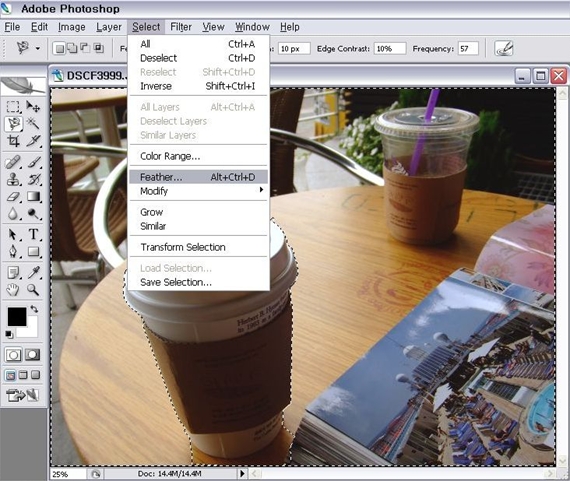Select the Slice tool
This screenshot has width=570, height=481.
coord(33,141)
